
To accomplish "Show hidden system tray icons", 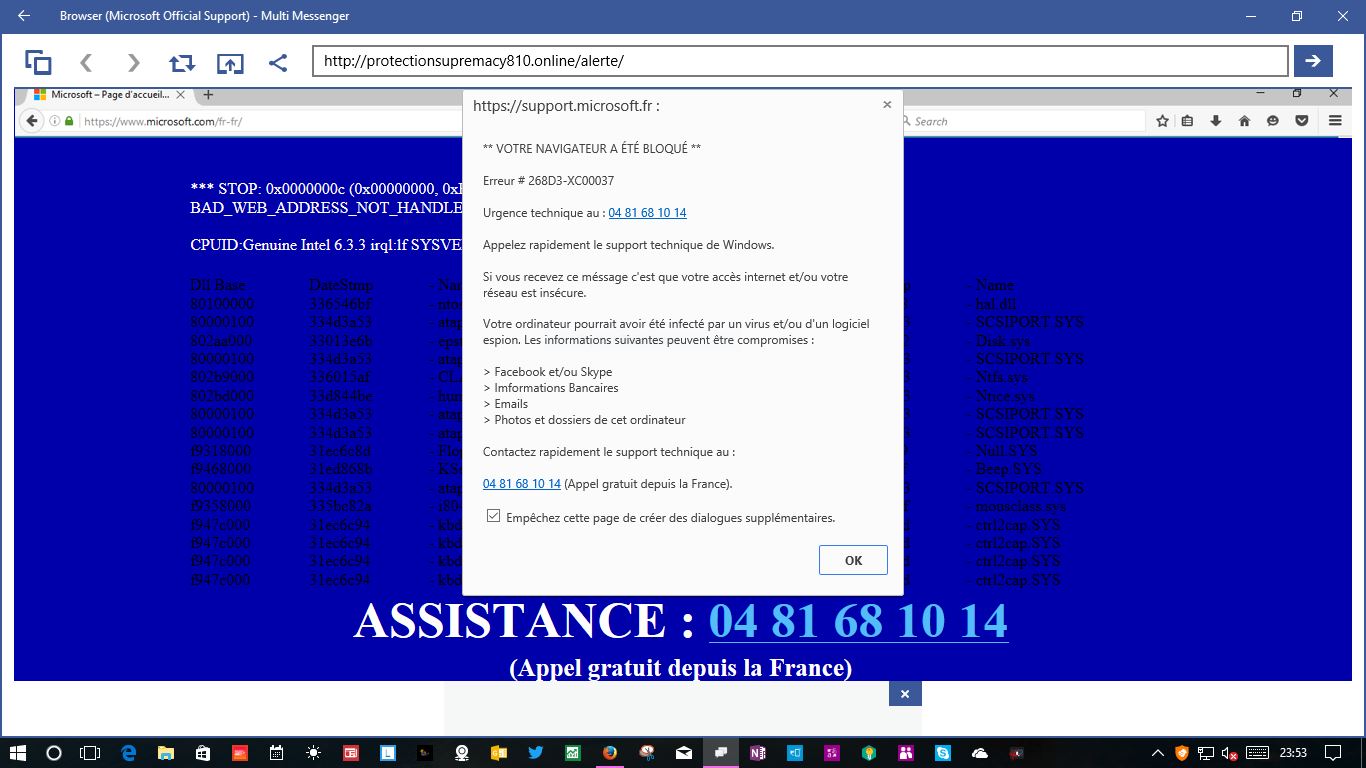I will point(1158,752).
